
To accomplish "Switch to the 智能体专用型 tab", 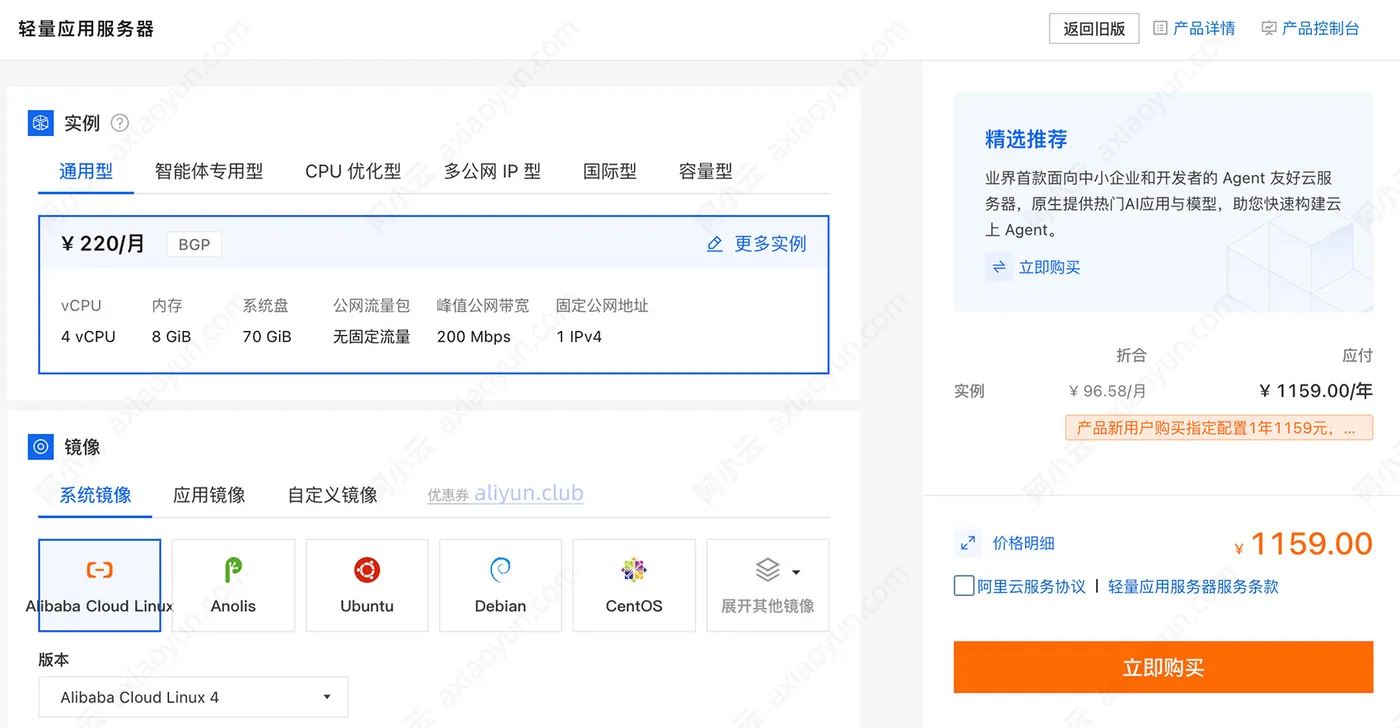I will (209, 171).
